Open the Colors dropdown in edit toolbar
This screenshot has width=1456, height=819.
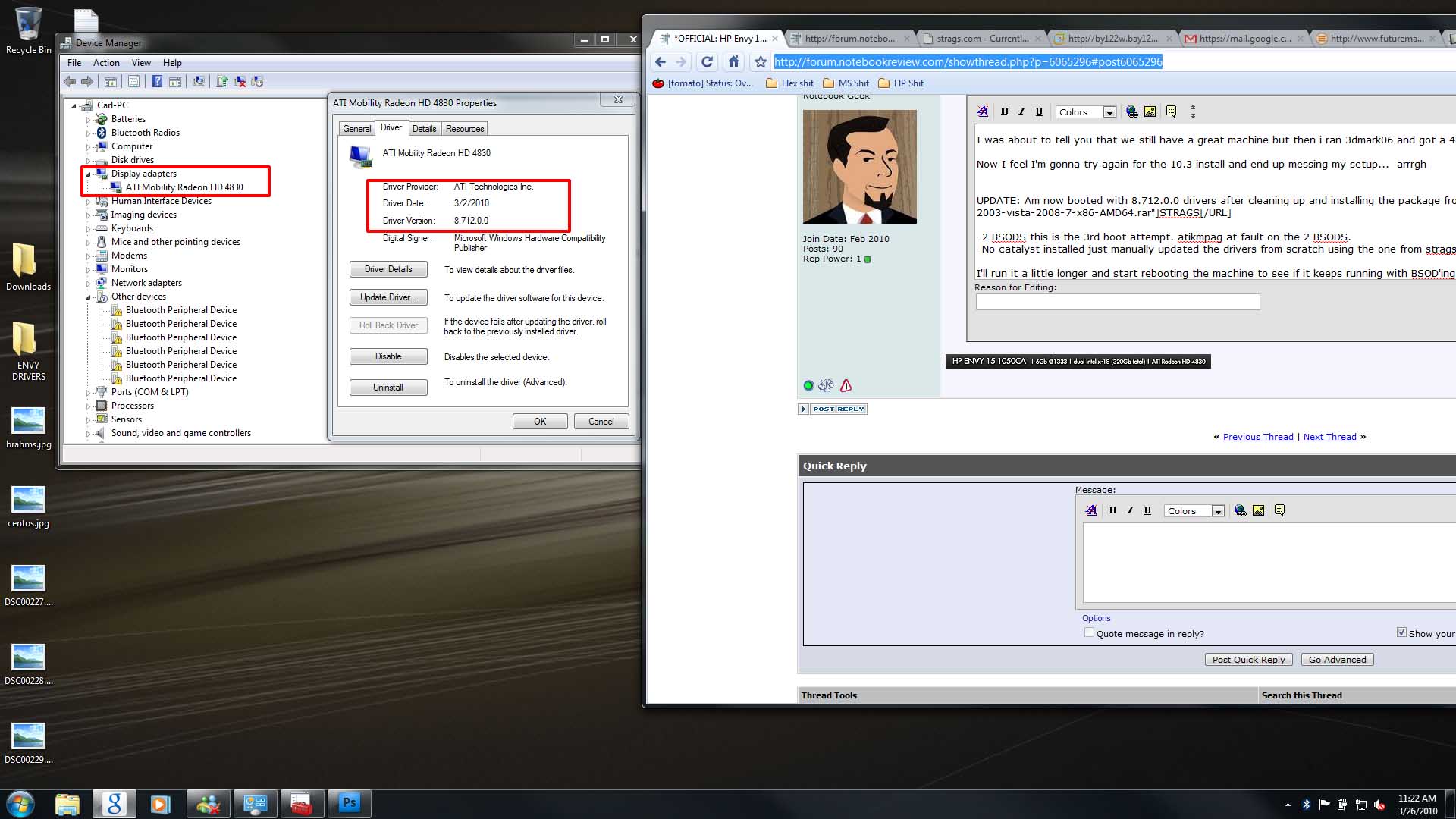(1086, 111)
